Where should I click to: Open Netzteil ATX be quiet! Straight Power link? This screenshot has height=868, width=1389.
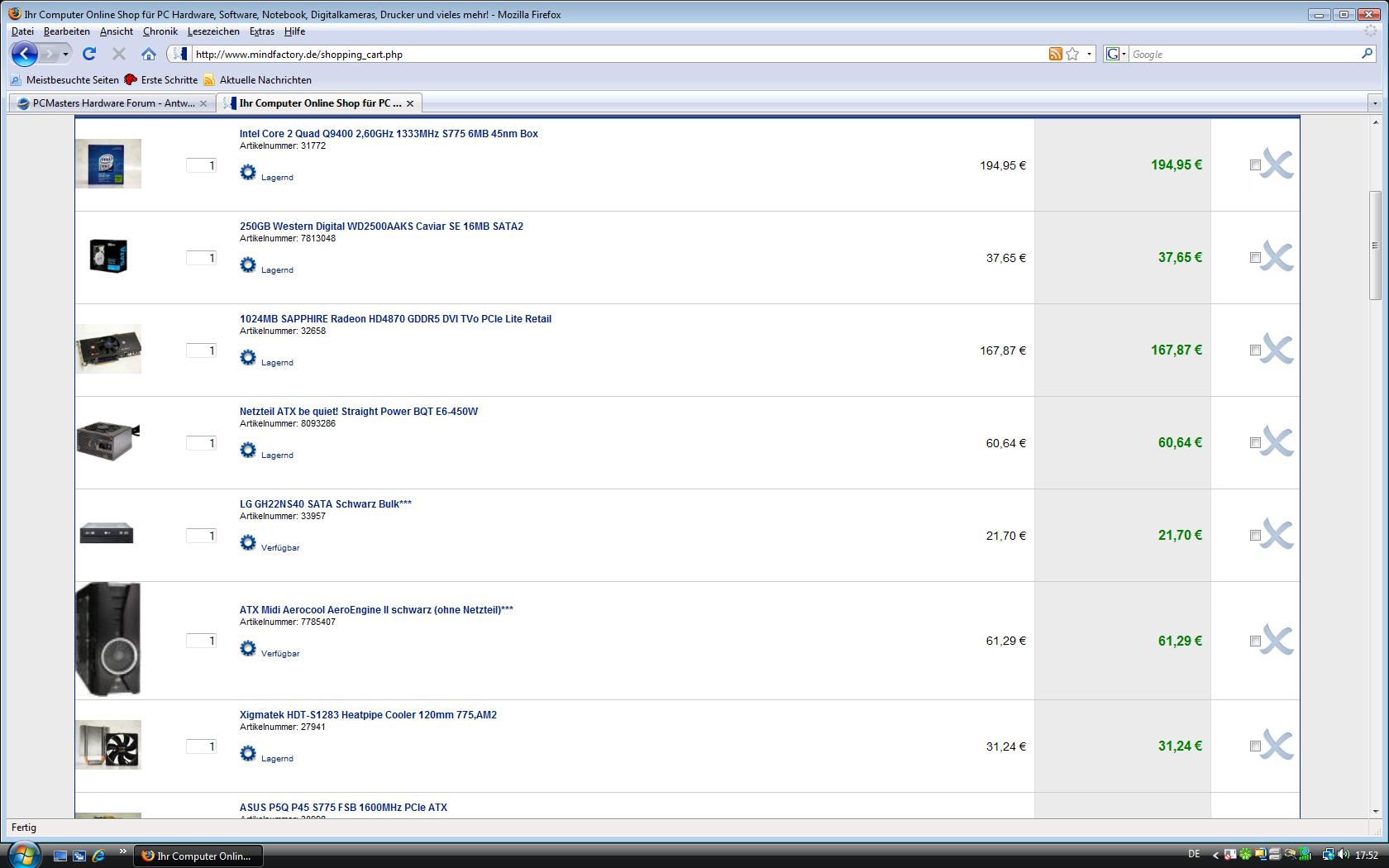pyautogui.click(x=359, y=412)
